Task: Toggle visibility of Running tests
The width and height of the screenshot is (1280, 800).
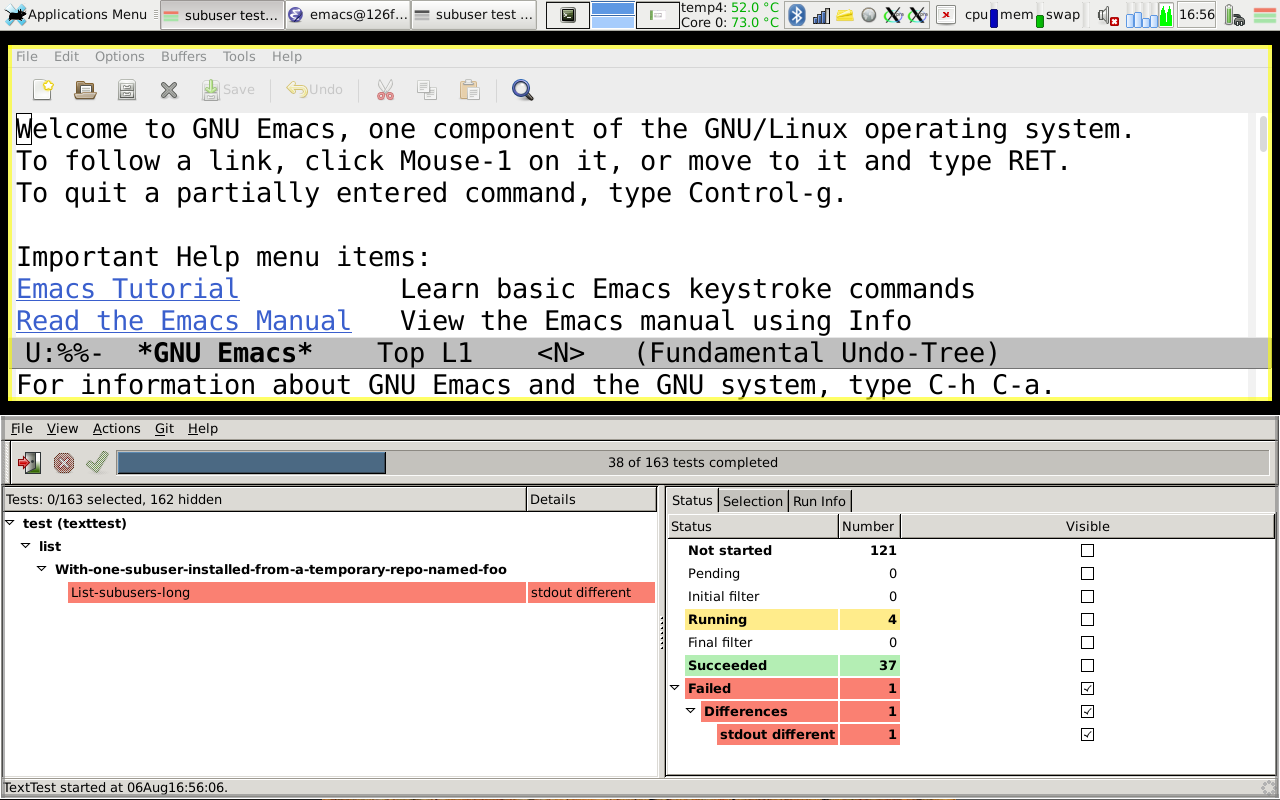Action: [1088, 619]
